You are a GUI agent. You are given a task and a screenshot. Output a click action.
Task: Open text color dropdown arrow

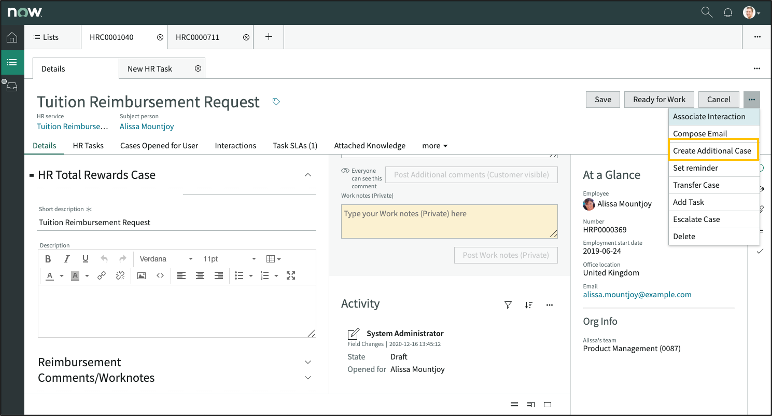[62, 276]
